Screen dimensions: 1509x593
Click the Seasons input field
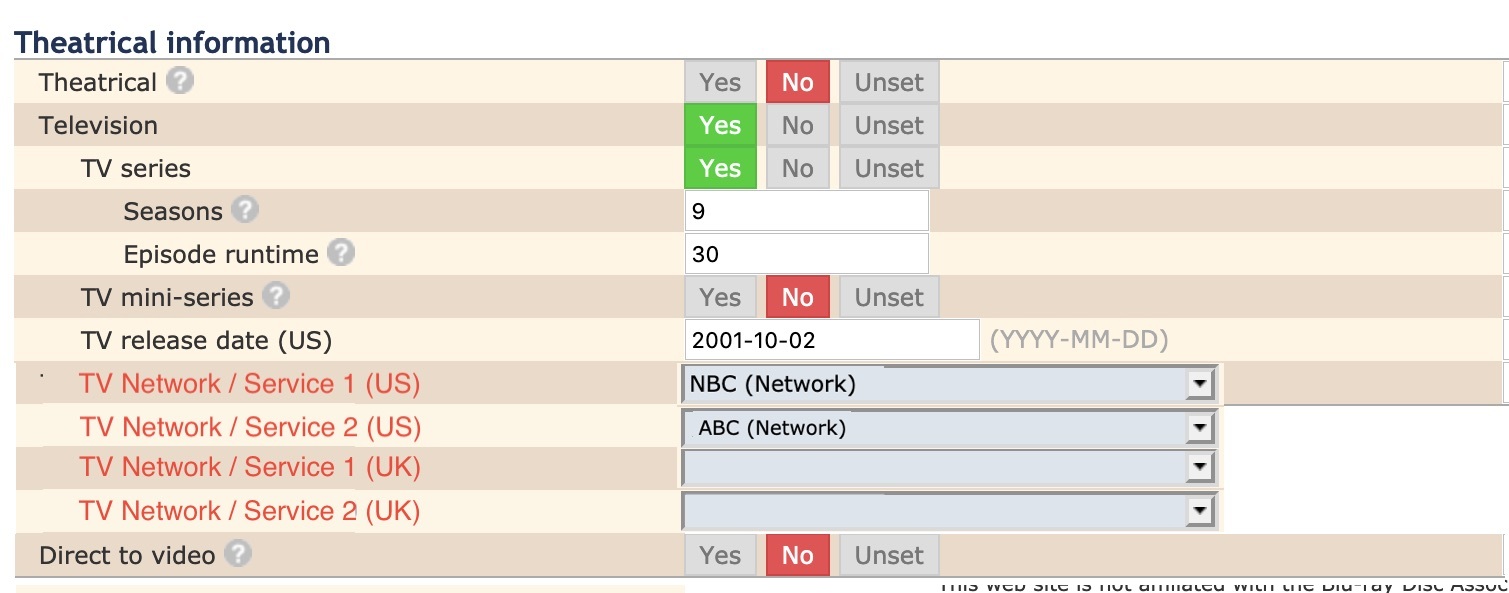(x=807, y=211)
